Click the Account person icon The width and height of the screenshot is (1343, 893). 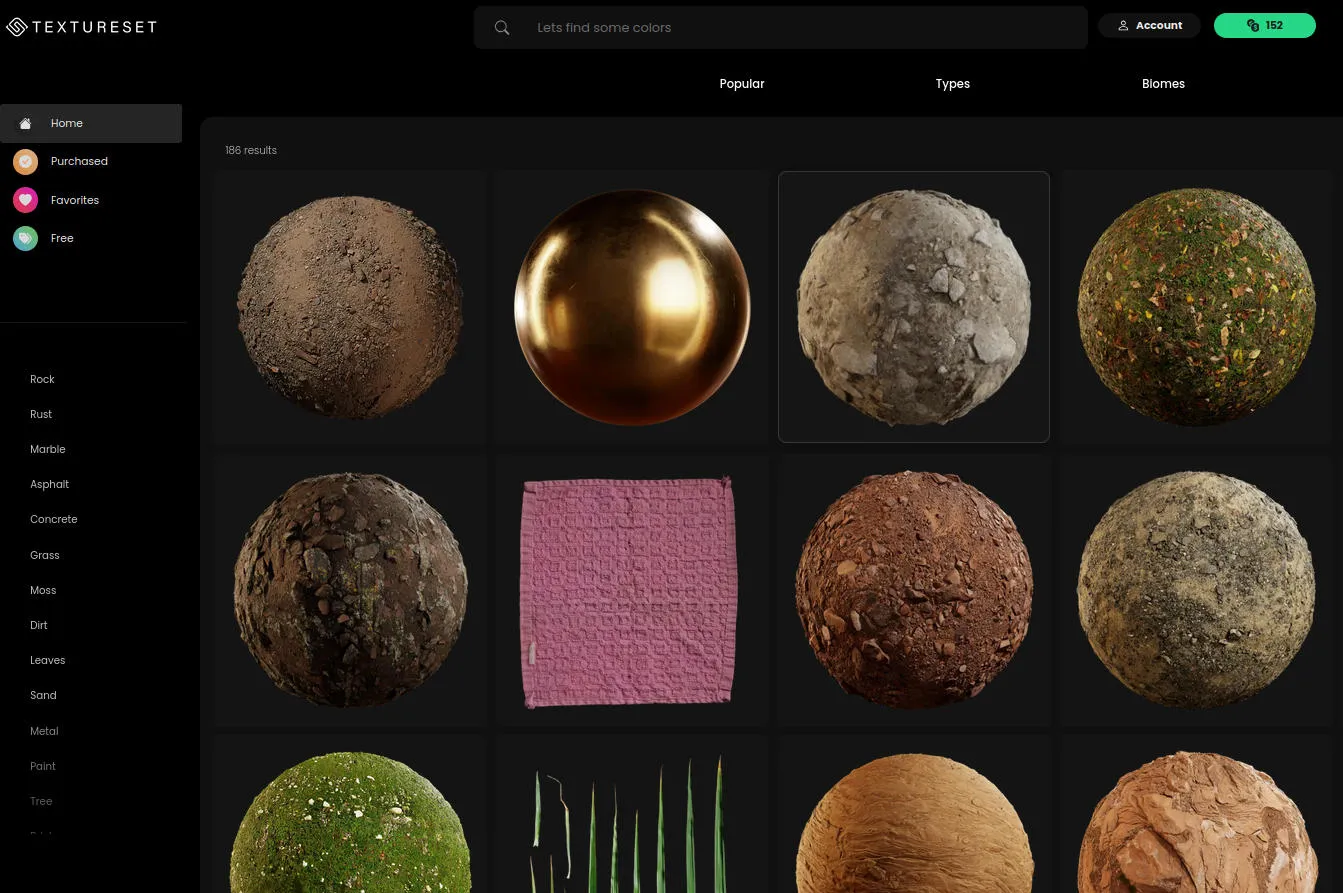click(1123, 26)
